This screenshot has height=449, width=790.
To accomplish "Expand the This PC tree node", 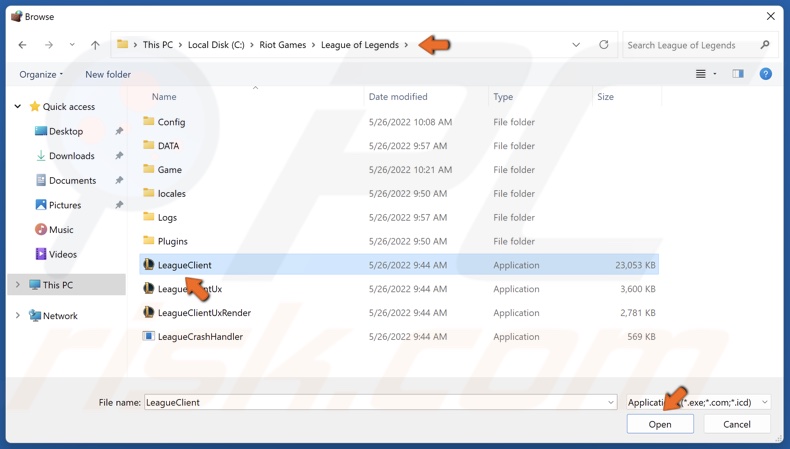I will coord(18,285).
